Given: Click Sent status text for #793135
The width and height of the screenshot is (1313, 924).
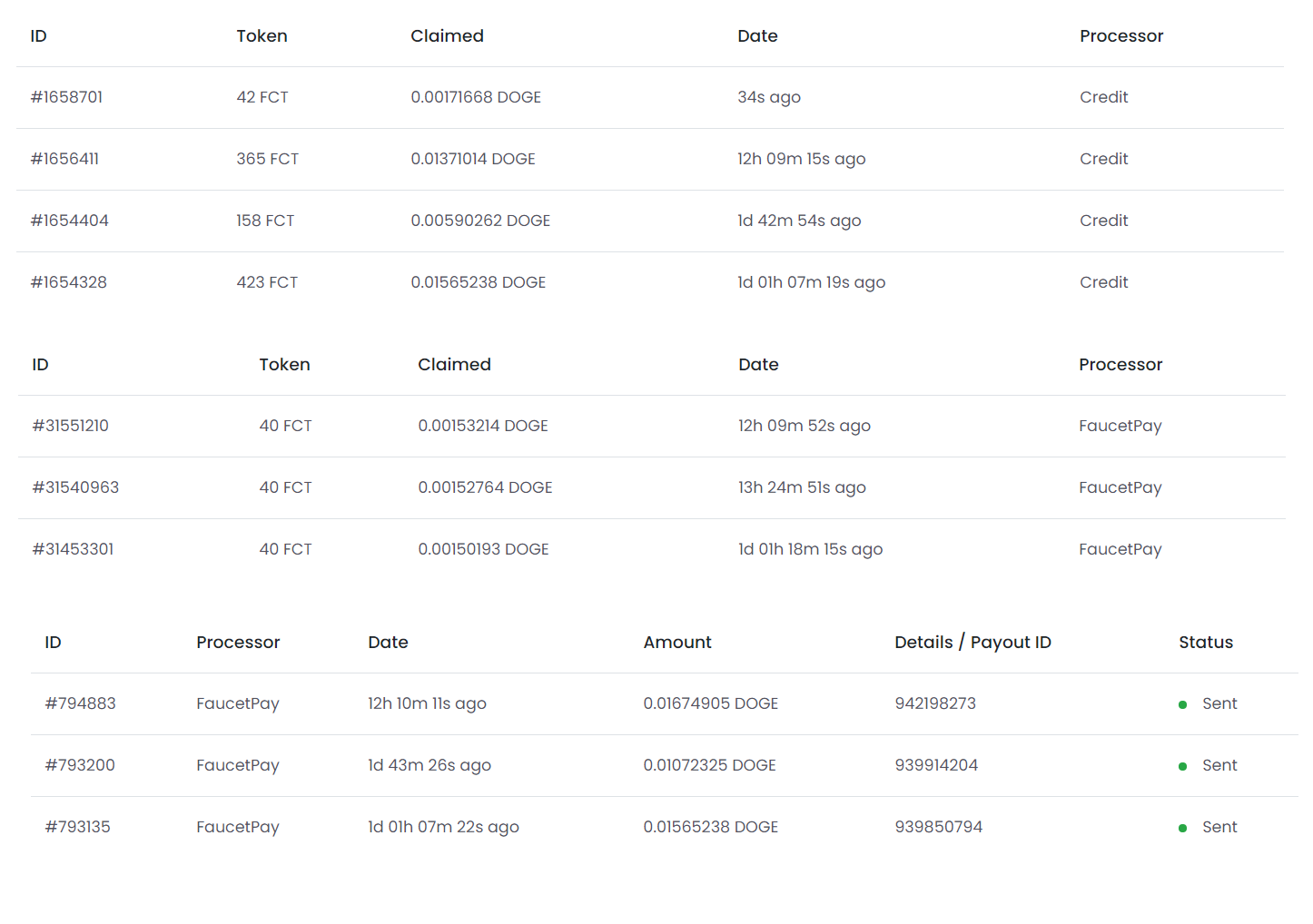Looking at the screenshot, I should pyautogui.click(x=1219, y=827).
